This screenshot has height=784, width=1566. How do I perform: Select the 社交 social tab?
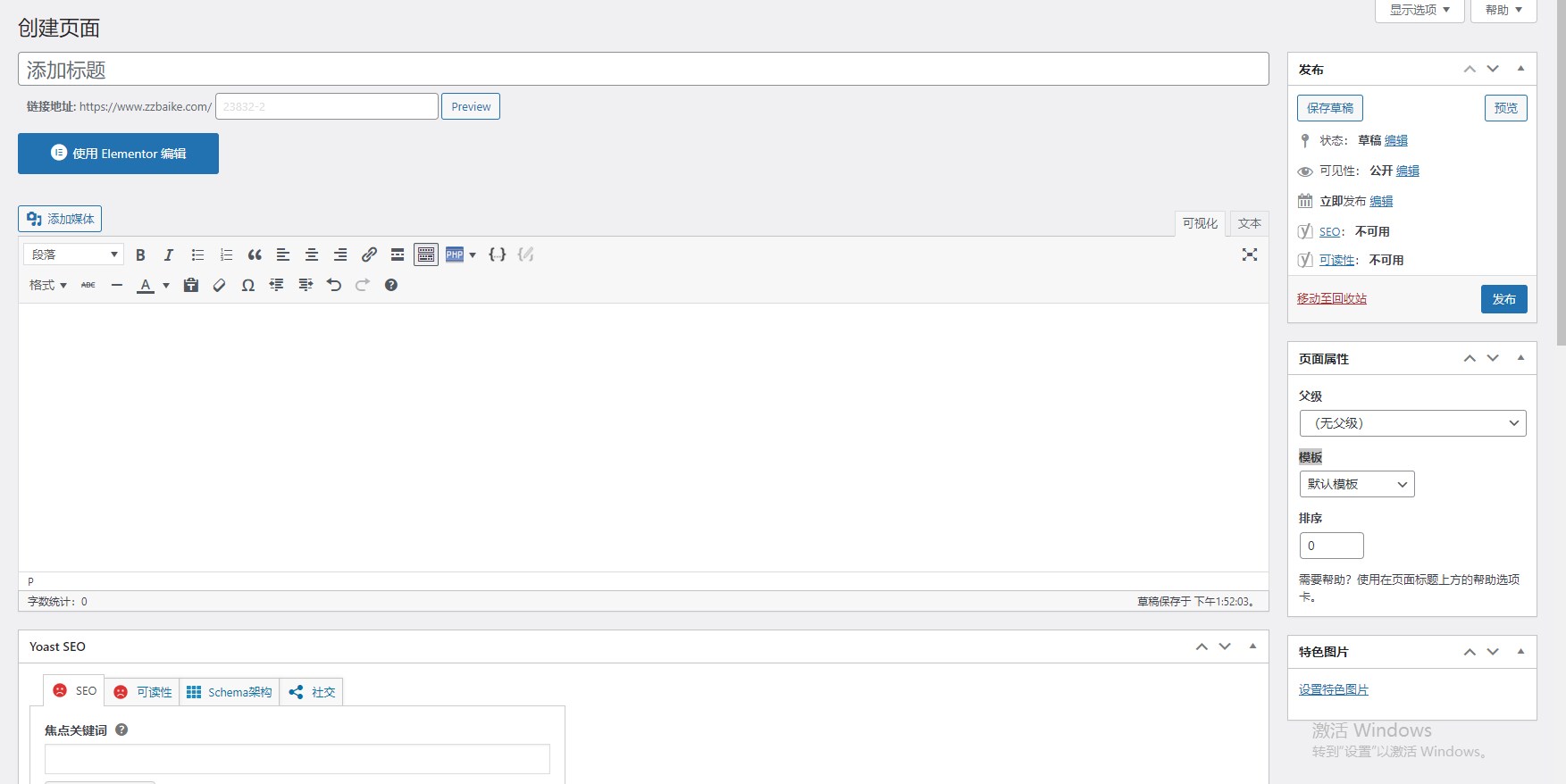pyautogui.click(x=312, y=692)
